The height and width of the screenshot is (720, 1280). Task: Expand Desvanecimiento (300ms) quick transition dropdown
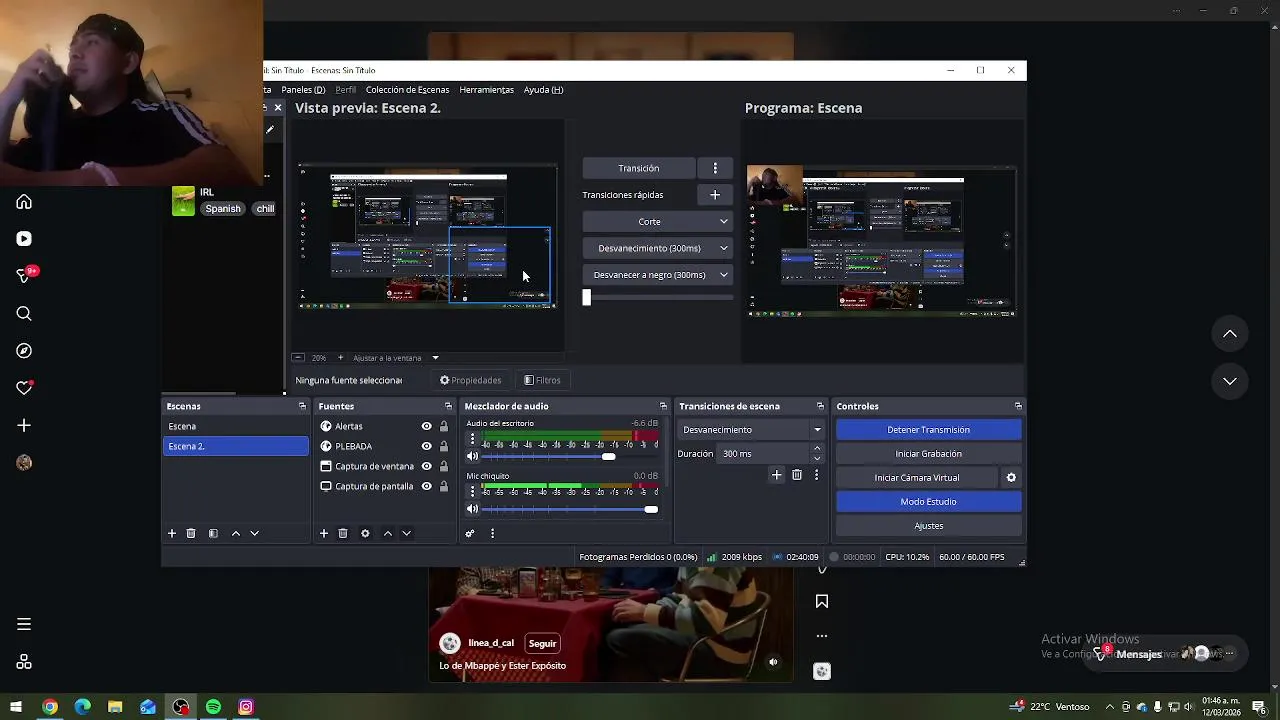point(724,248)
